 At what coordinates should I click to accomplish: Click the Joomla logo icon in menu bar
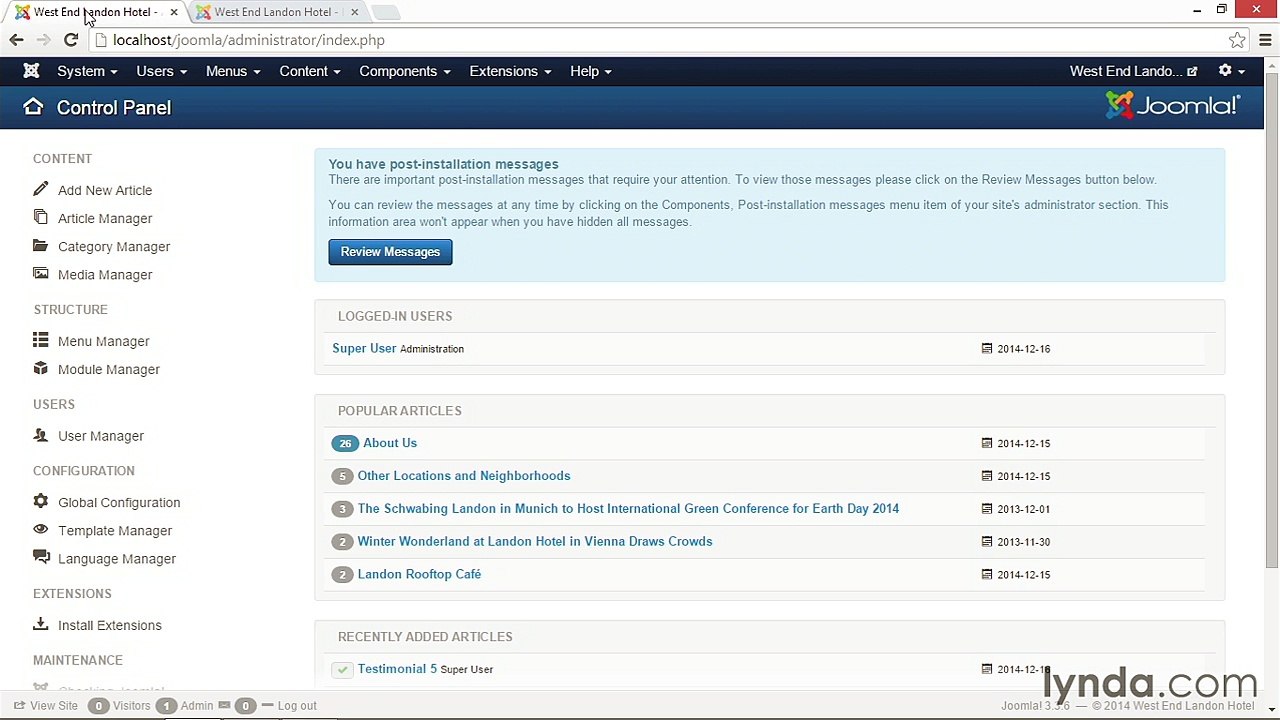[x=31, y=71]
